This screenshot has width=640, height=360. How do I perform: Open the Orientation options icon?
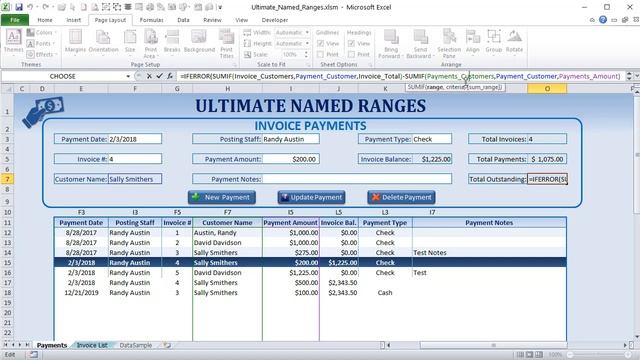[103, 37]
